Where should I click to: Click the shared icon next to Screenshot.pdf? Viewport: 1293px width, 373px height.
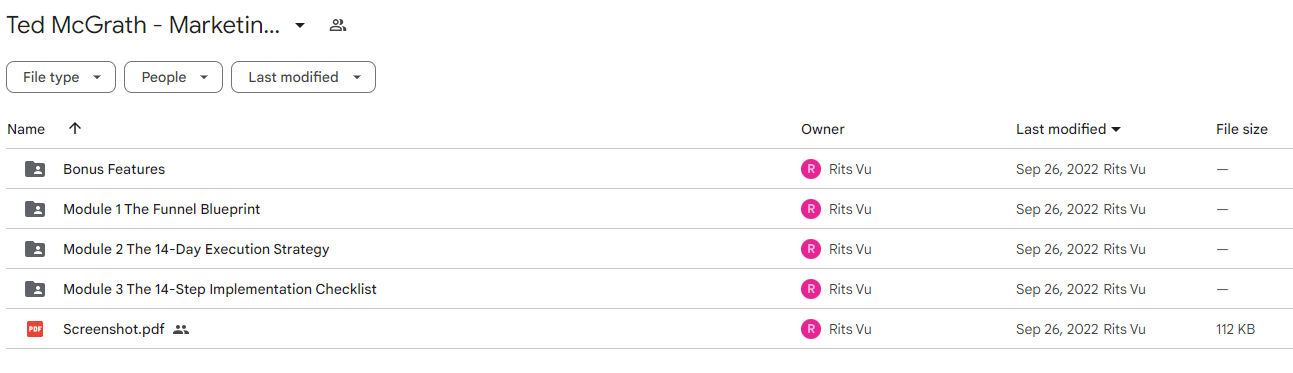coord(181,329)
